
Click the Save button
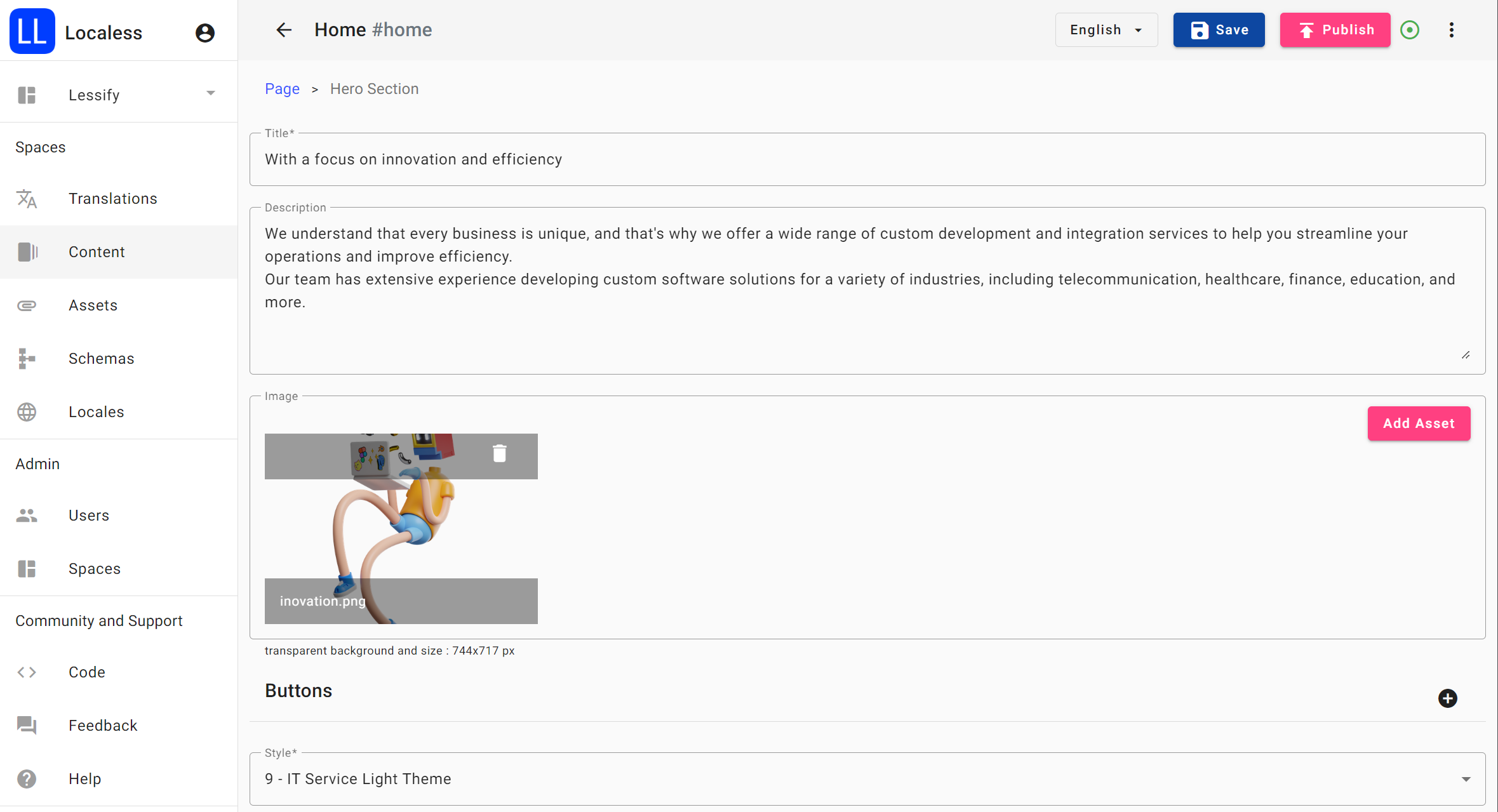[x=1218, y=30]
